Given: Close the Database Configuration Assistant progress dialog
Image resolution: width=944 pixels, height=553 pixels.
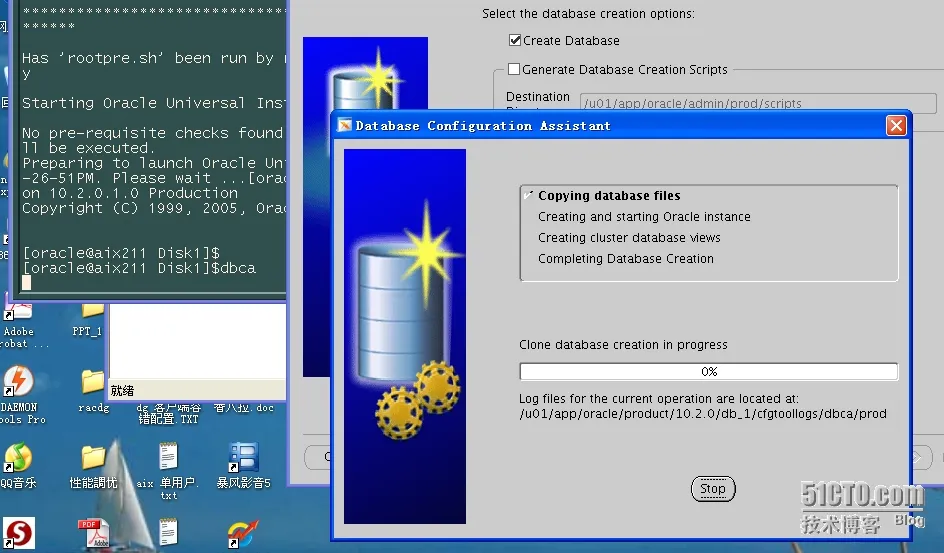Looking at the screenshot, I should (x=896, y=125).
